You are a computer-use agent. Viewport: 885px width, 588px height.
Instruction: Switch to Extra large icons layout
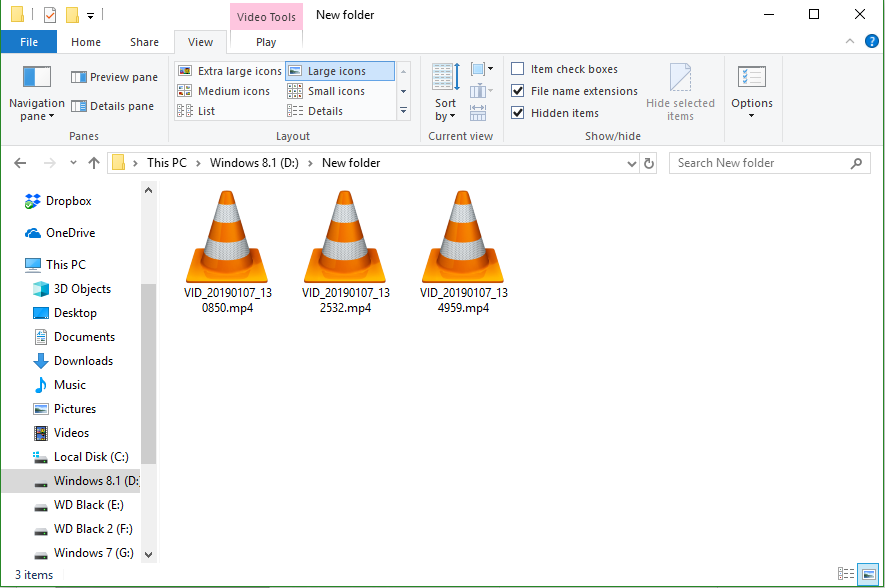[229, 70]
